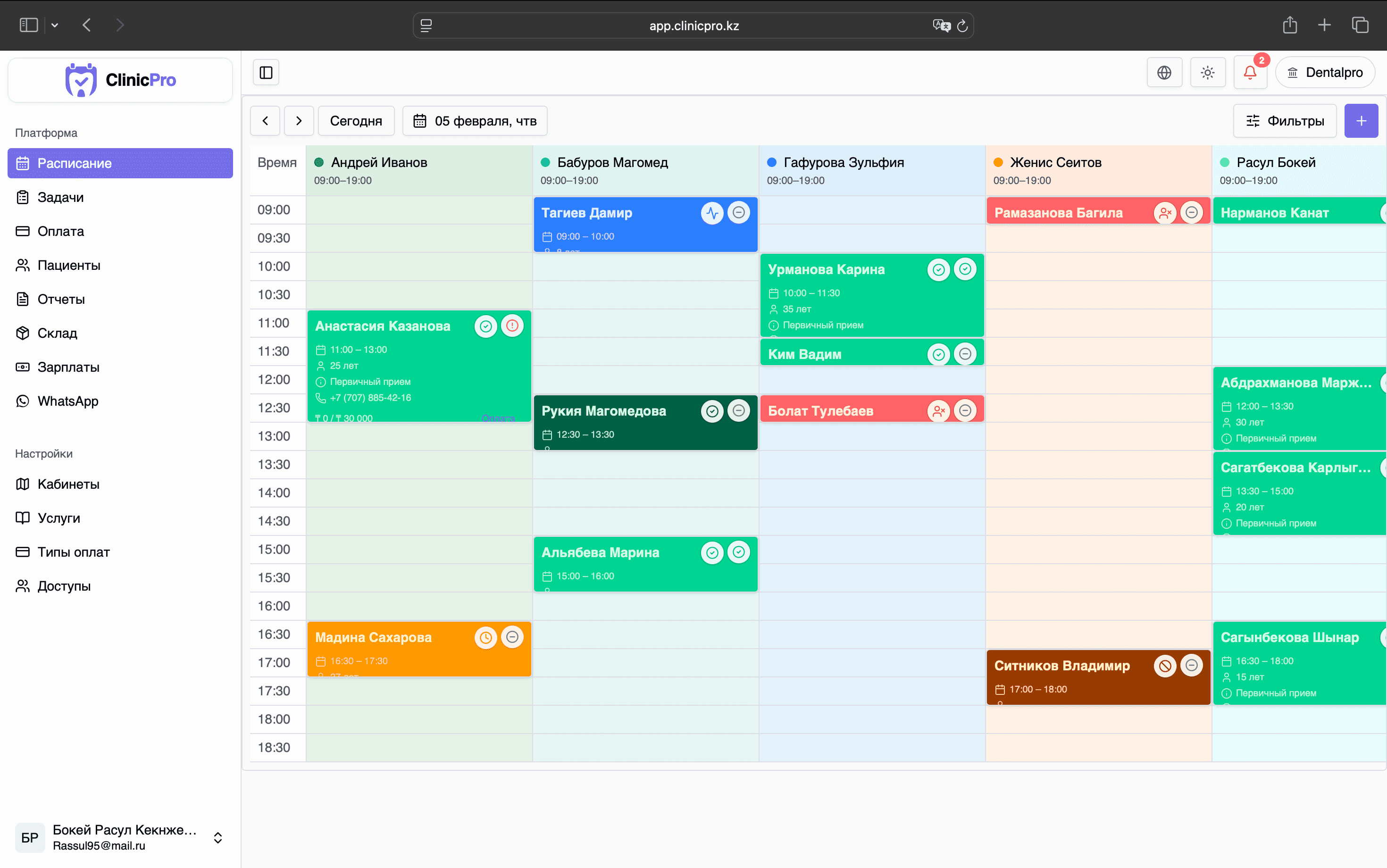Toggle no-show status on Рамазанова Багила appointment
1387x868 pixels.
pyautogui.click(x=1166, y=212)
